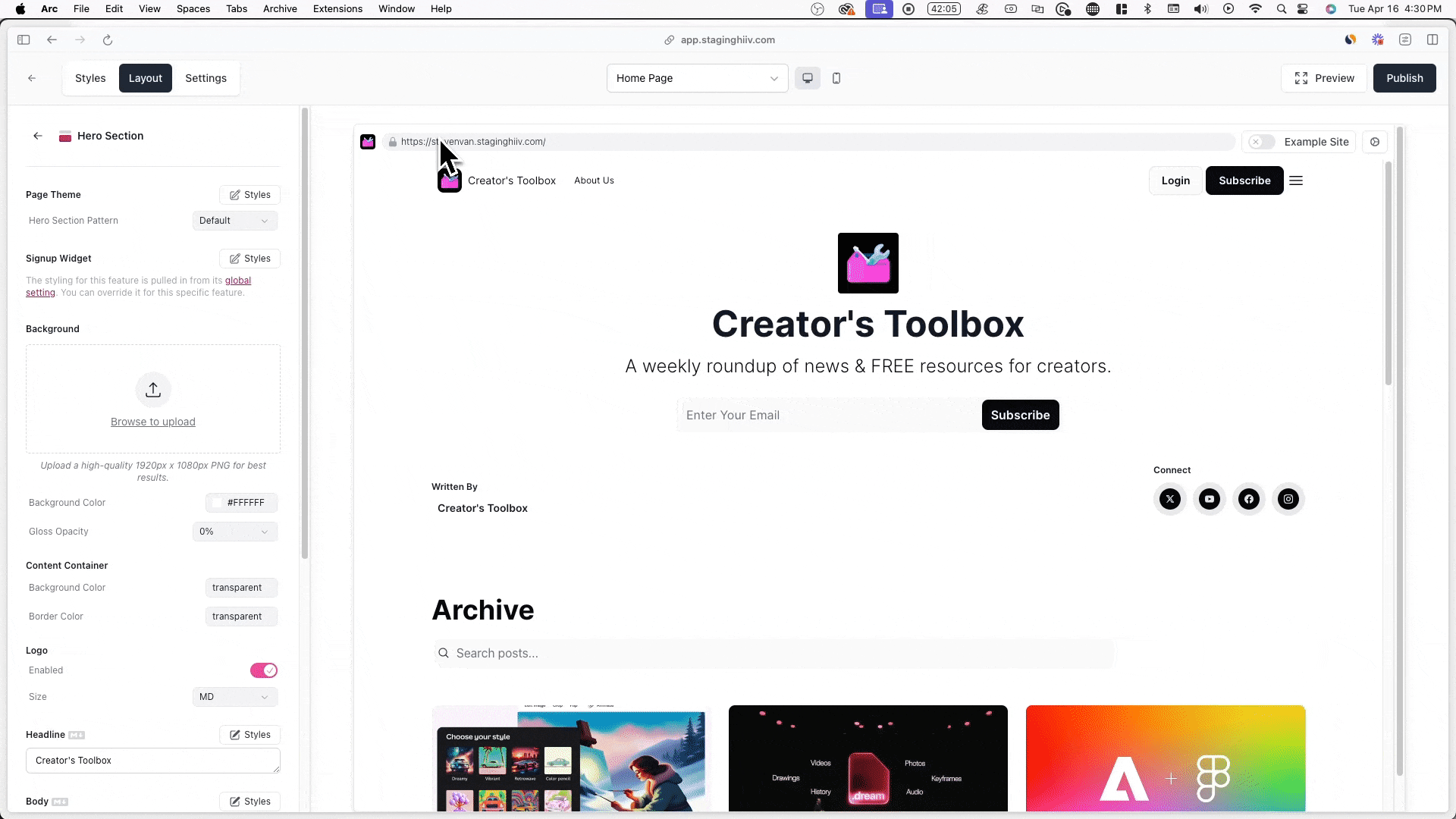Open the hamburger menu in site header

pyautogui.click(x=1296, y=180)
